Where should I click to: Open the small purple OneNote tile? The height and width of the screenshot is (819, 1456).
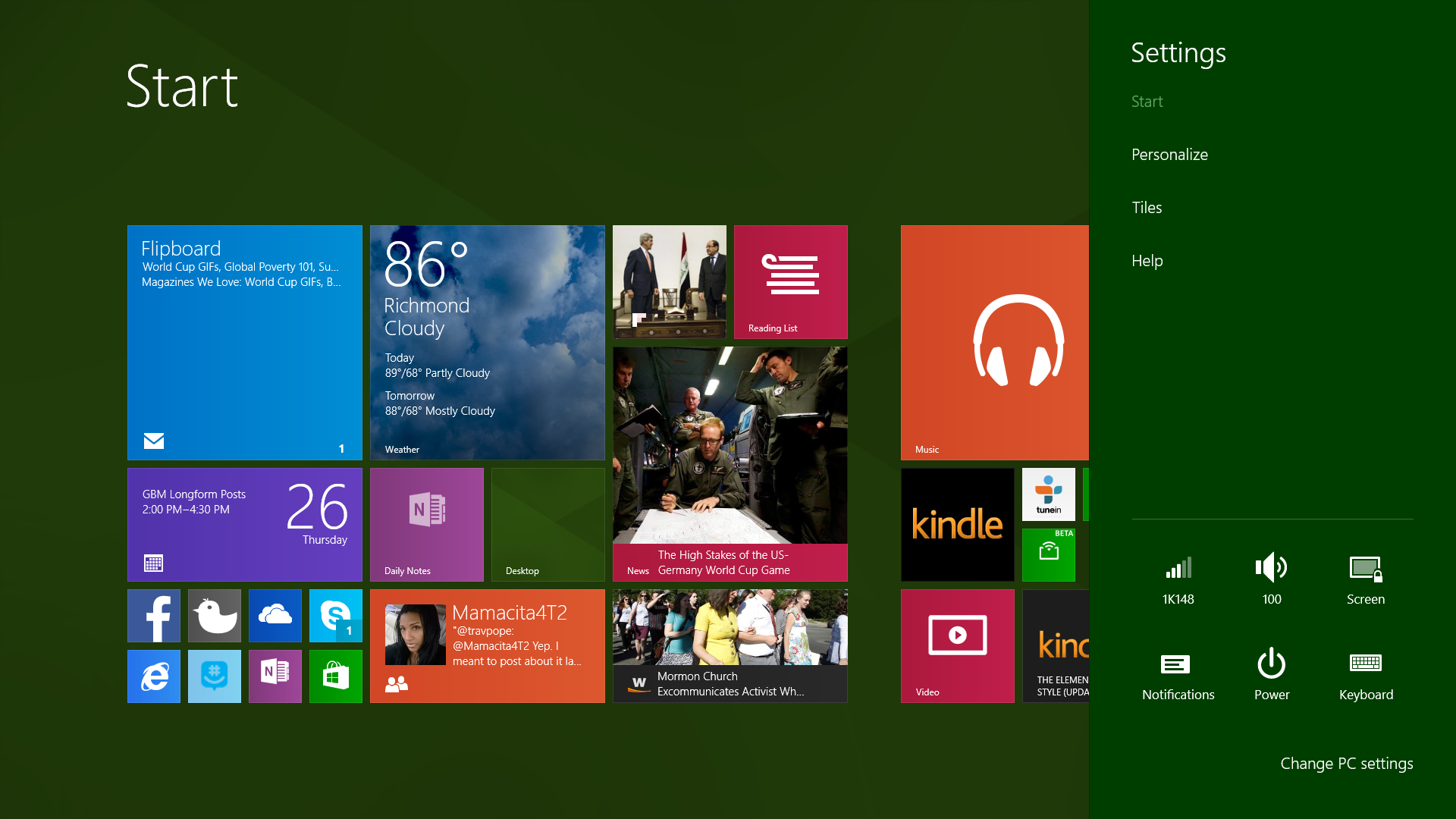click(275, 676)
